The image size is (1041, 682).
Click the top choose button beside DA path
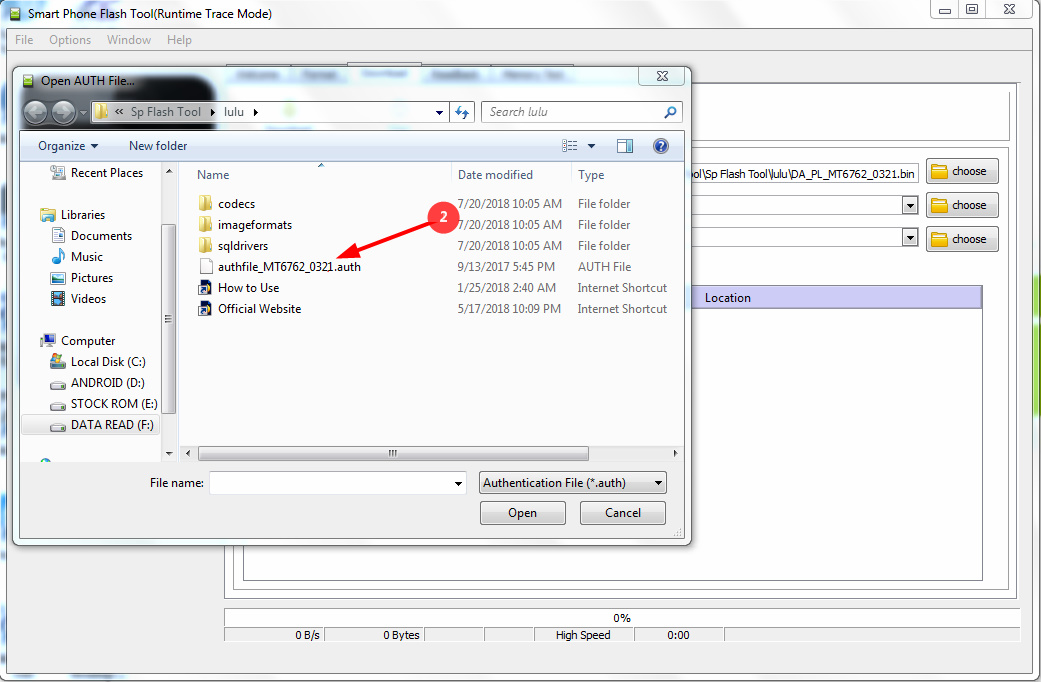tap(962, 171)
